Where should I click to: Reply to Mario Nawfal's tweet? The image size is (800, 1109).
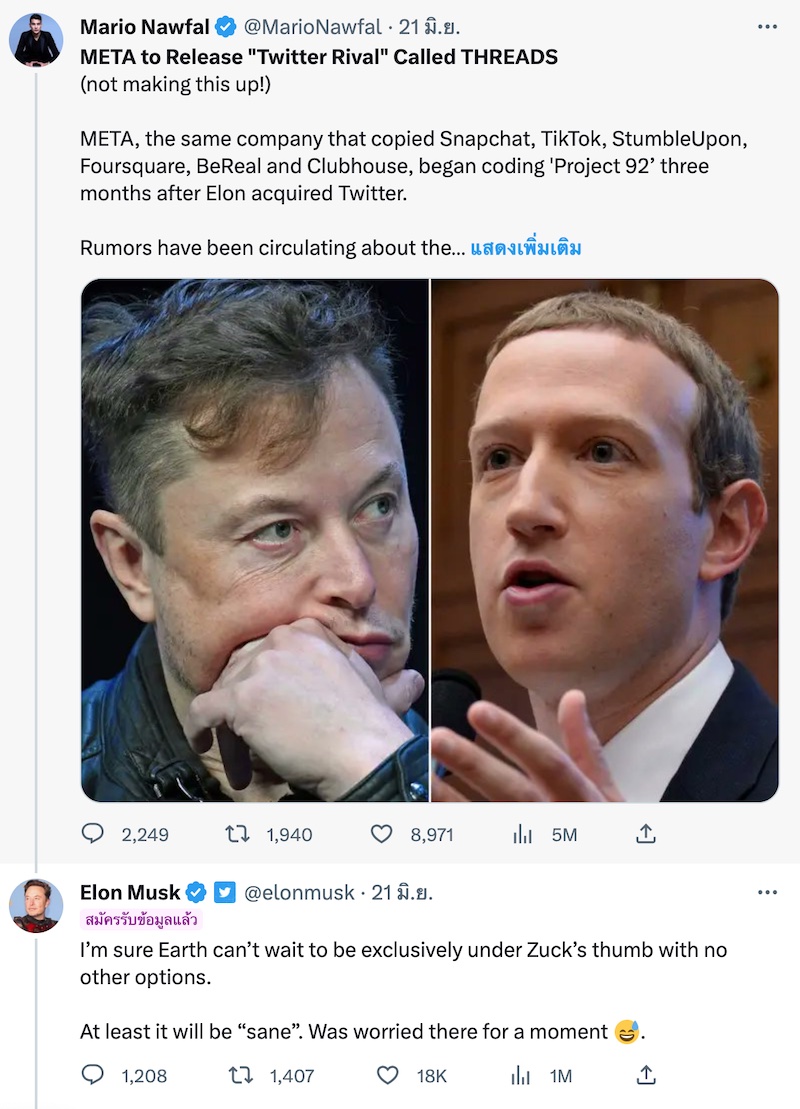click(x=93, y=834)
